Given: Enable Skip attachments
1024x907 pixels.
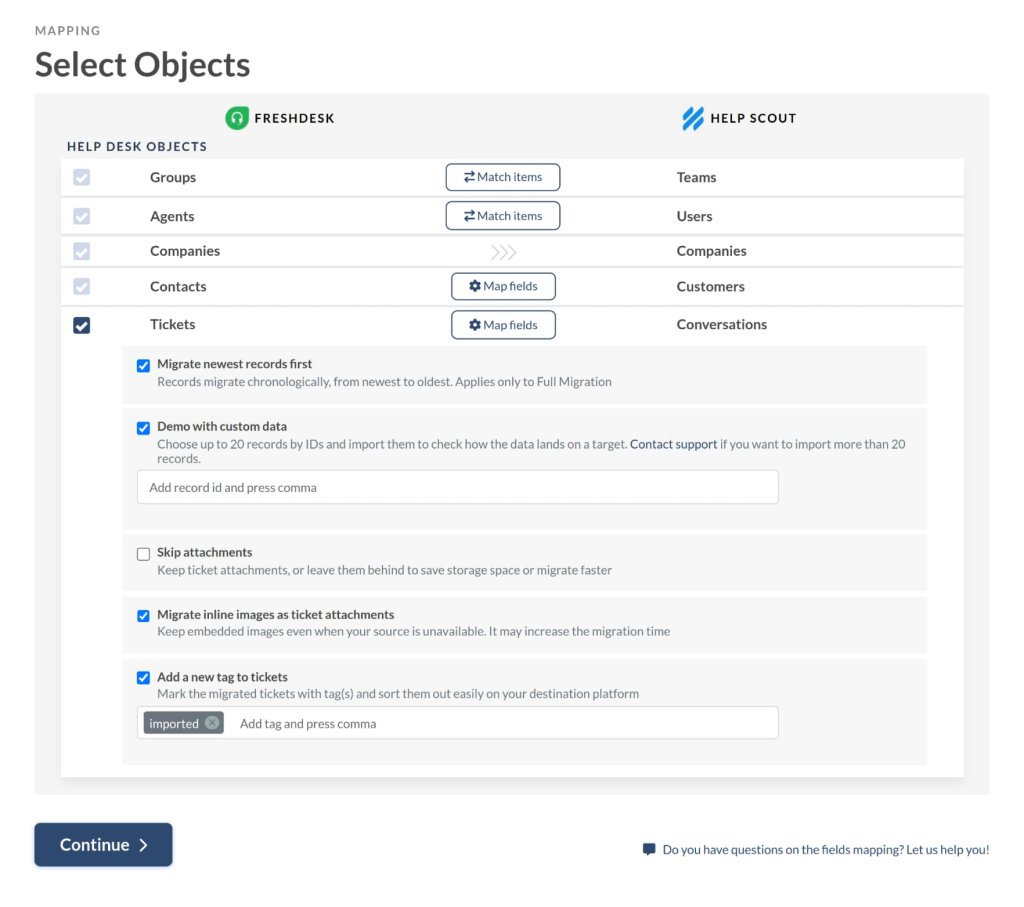Looking at the screenshot, I should point(143,553).
